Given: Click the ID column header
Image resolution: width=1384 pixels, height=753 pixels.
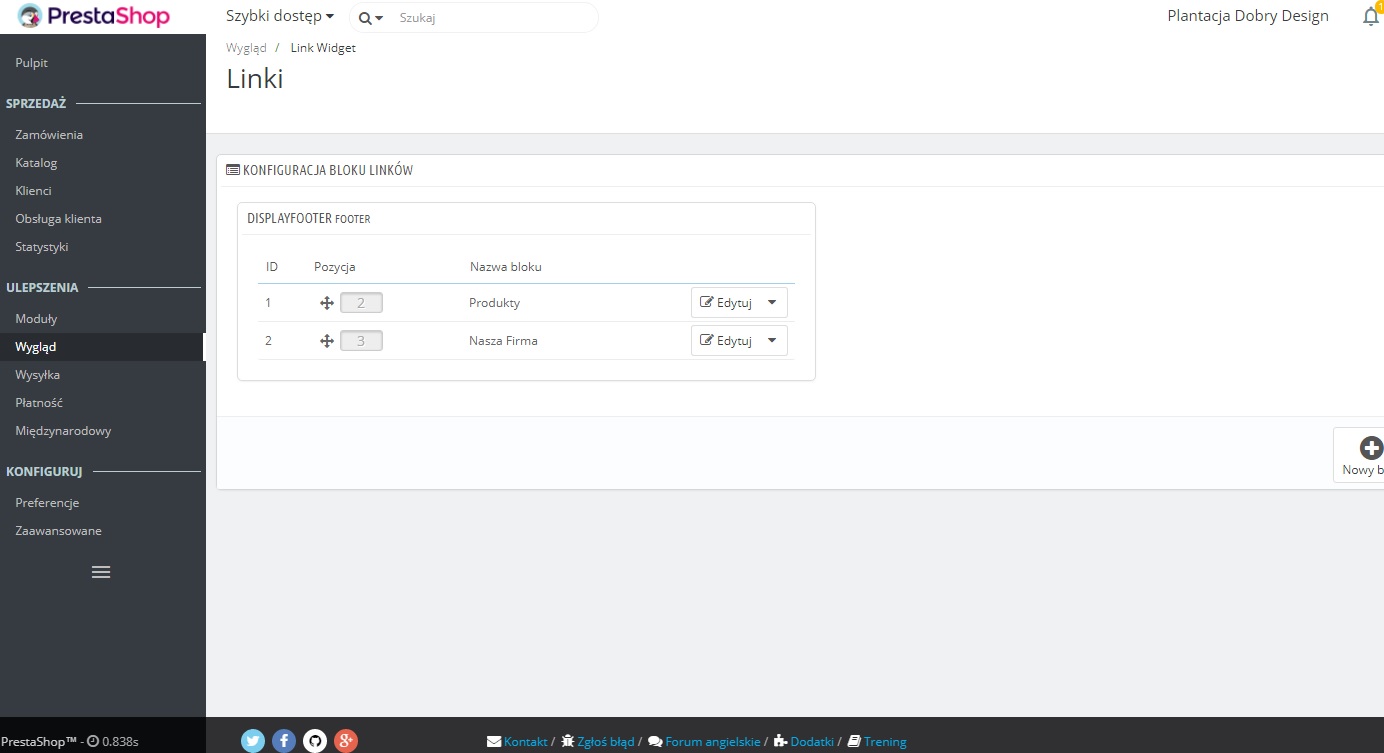Looking at the screenshot, I should point(272,267).
